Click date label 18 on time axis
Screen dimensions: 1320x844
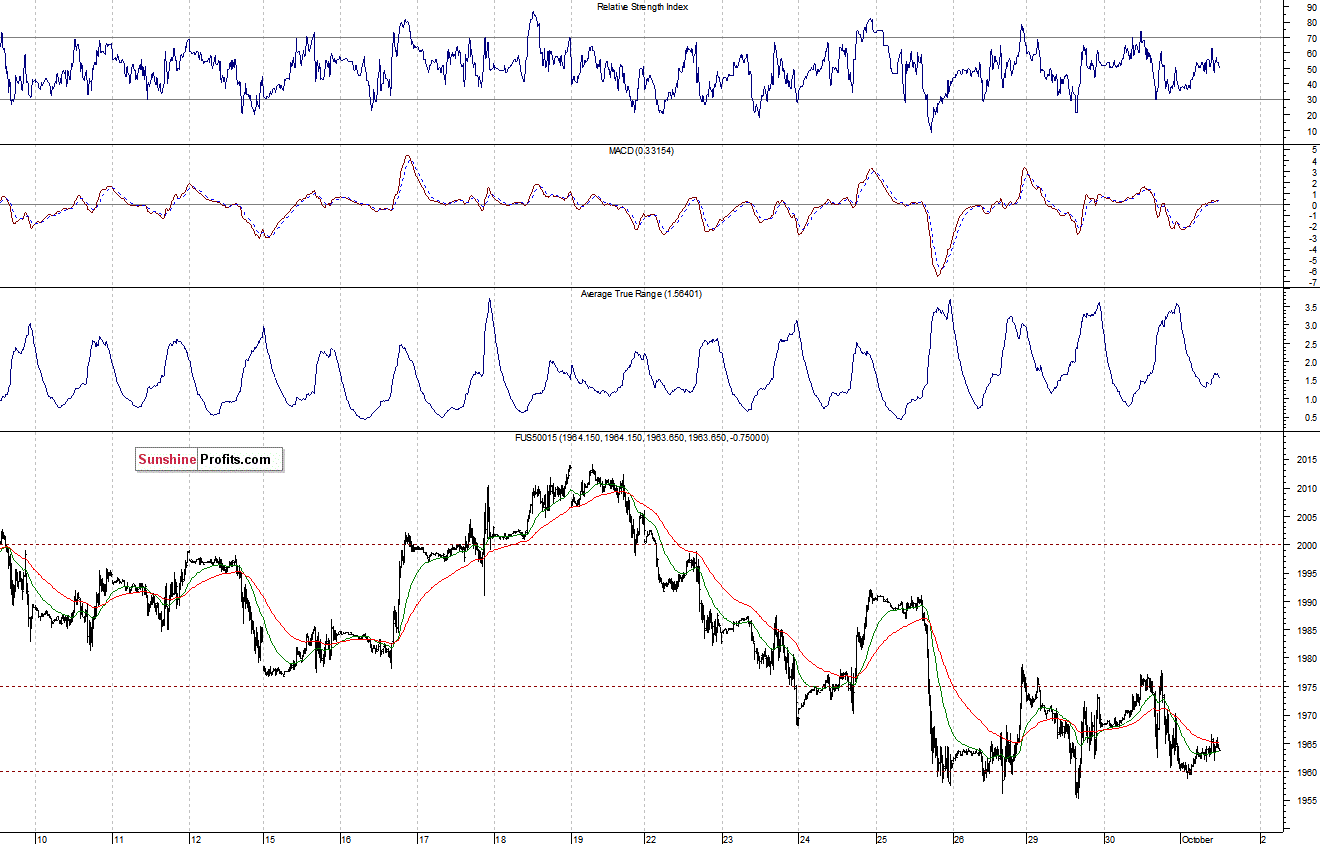coord(500,839)
